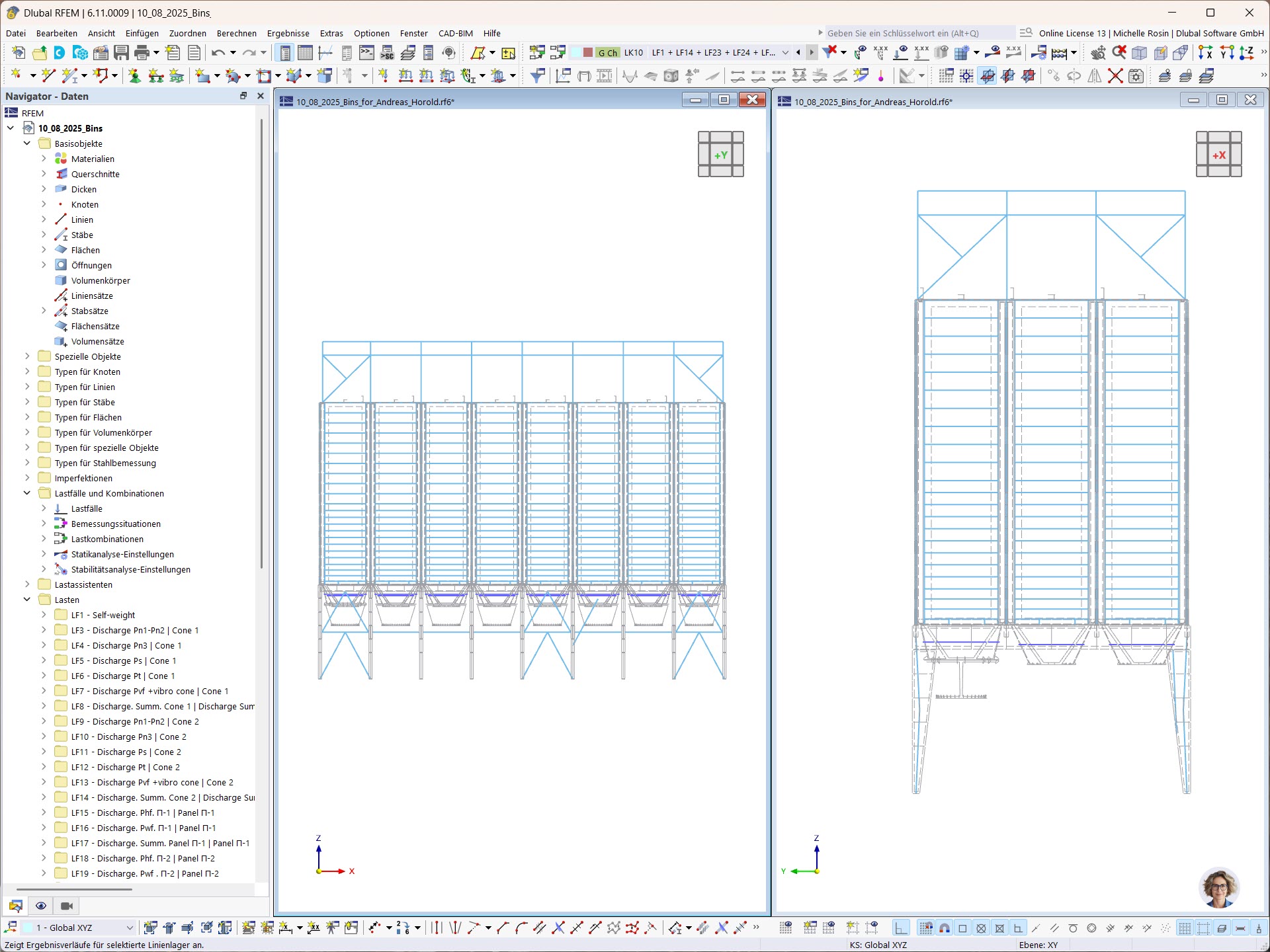Open the print tool
This screenshot has height=952, width=1270.
(x=142, y=53)
